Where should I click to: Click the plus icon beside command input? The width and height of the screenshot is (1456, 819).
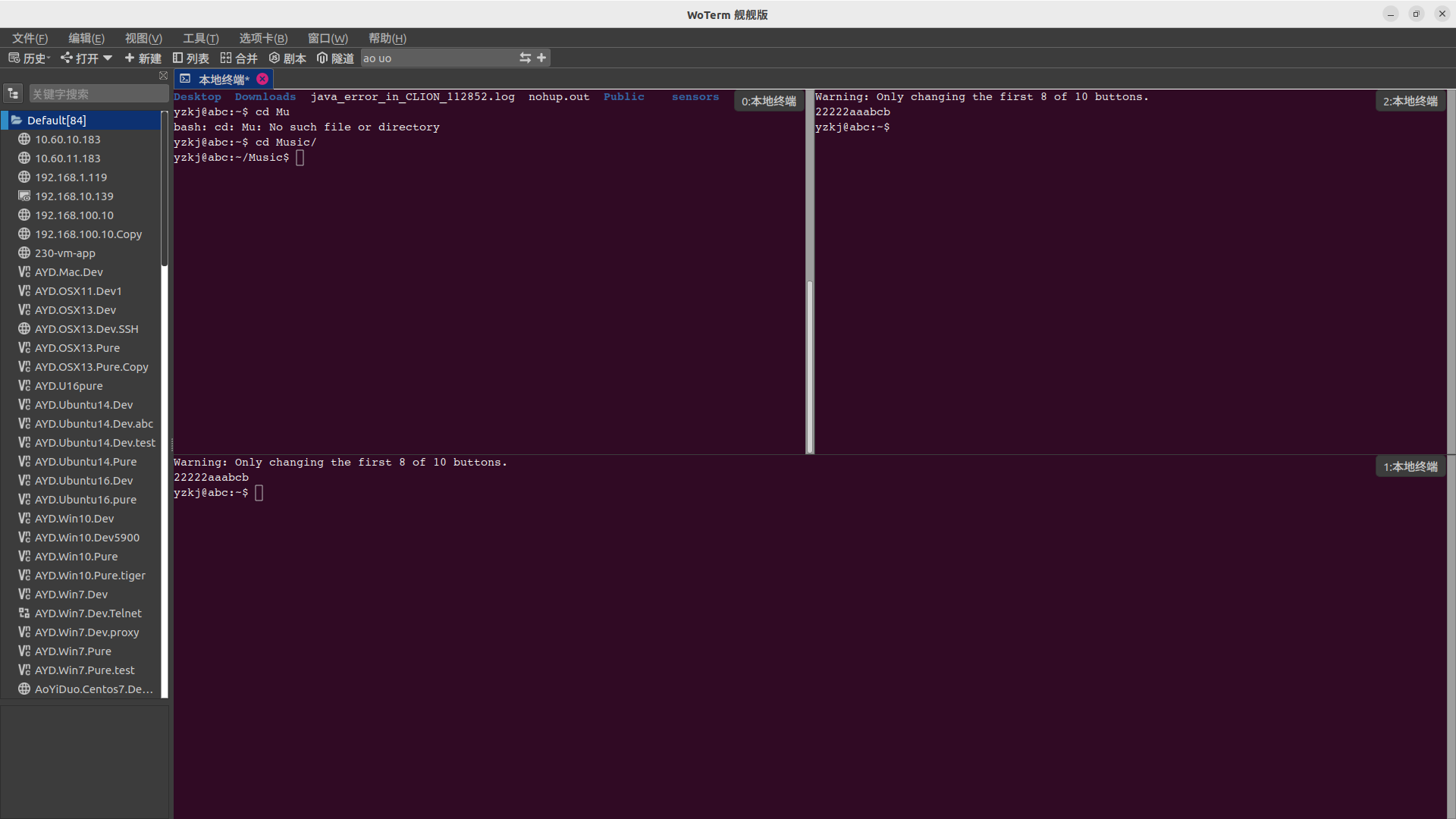(x=541, y=58)
